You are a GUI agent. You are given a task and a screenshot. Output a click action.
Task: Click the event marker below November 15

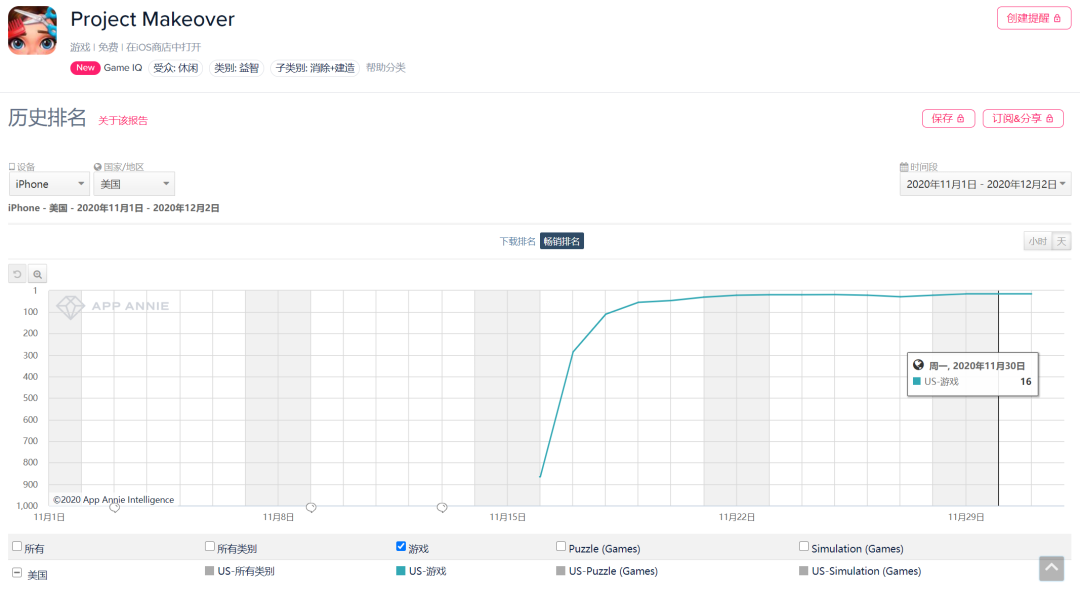442,508
